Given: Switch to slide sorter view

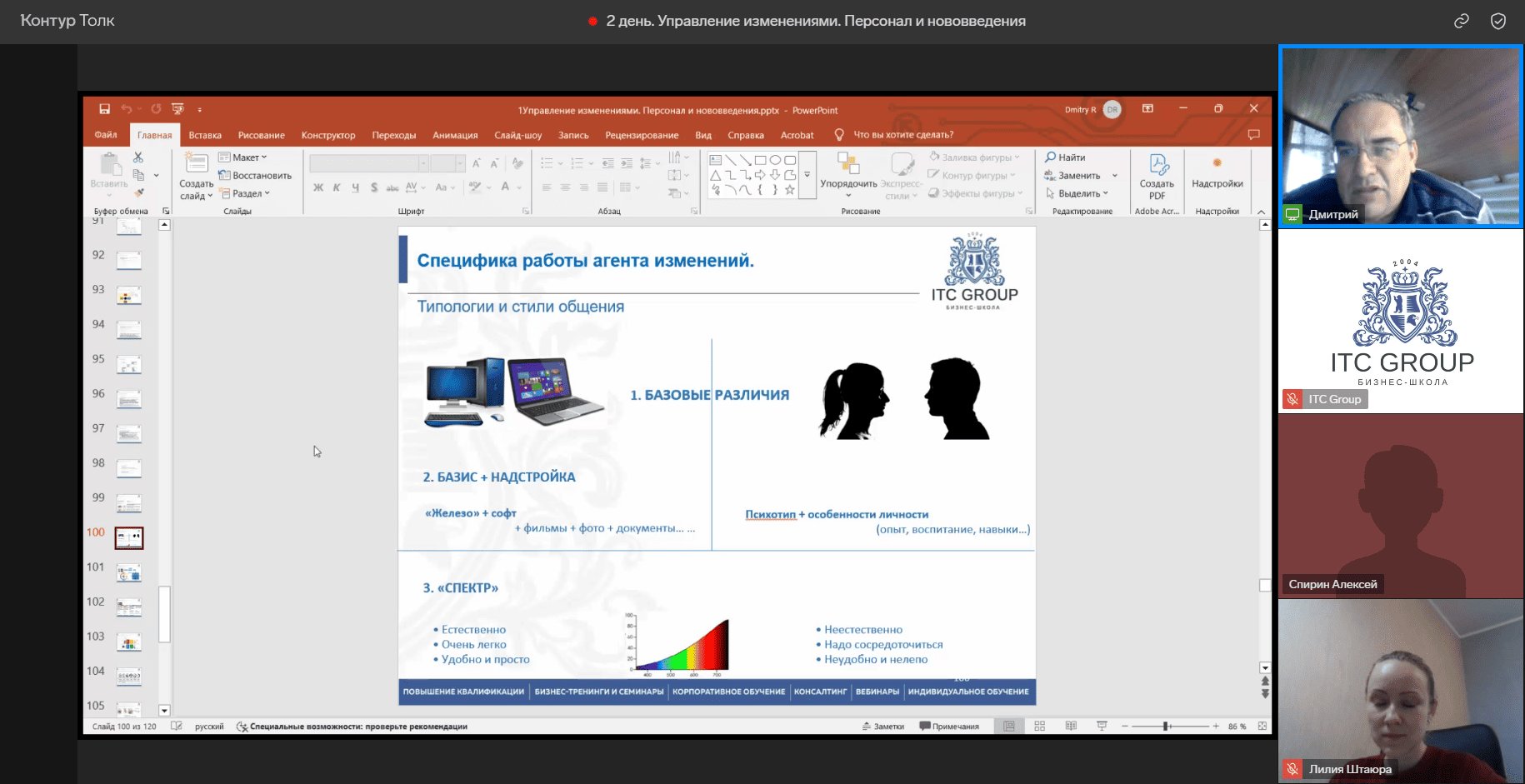Looking at the screenshot, I should pos(1039,727).
